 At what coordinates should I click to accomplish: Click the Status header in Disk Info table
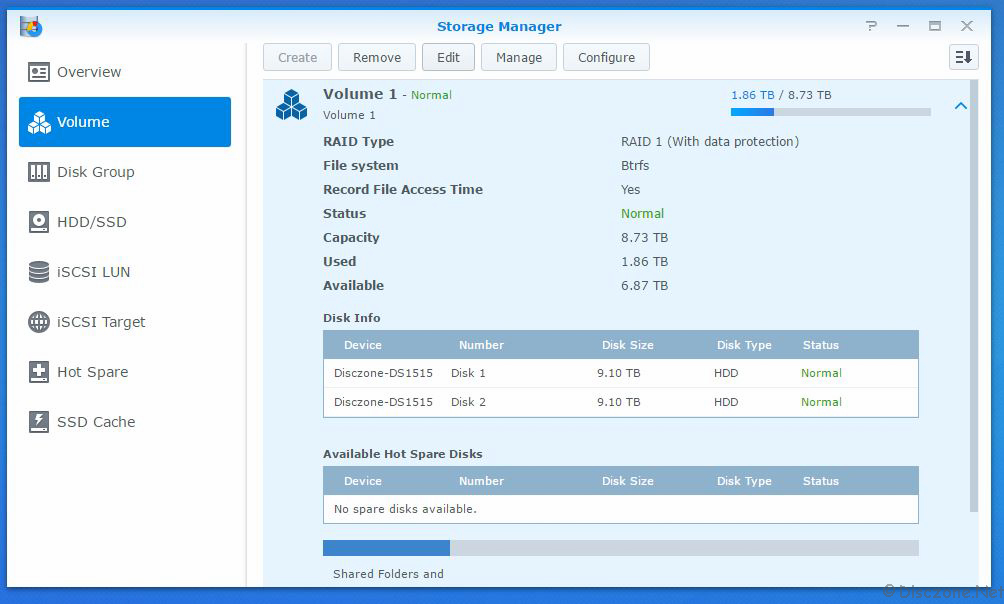821,345
